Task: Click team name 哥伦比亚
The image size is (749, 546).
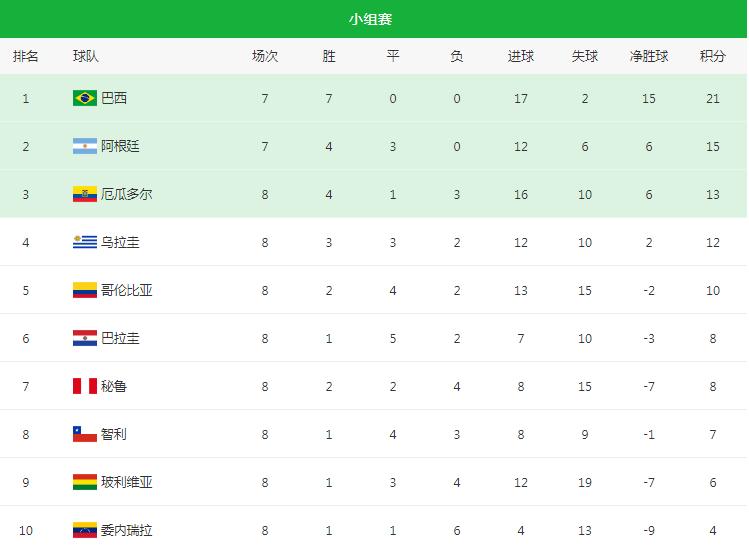Action: [x=127, y=290]
